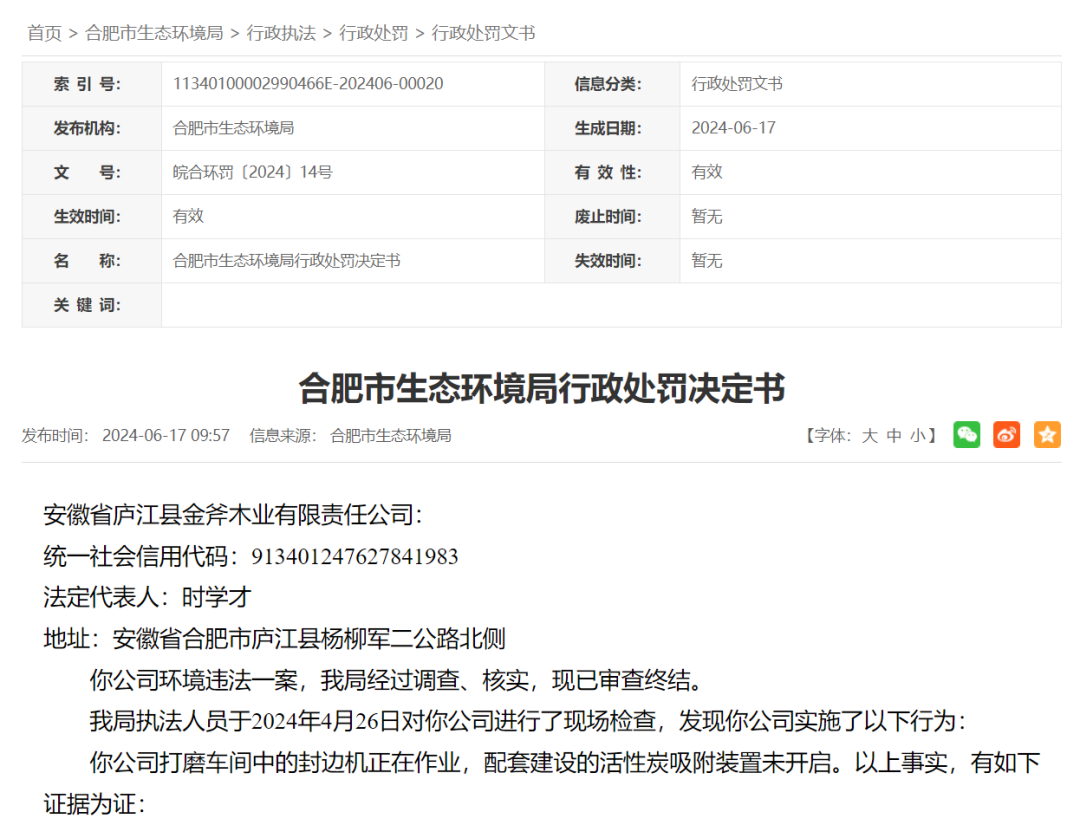Set font size to 大

pyautogui.click(x=869, y=435)
